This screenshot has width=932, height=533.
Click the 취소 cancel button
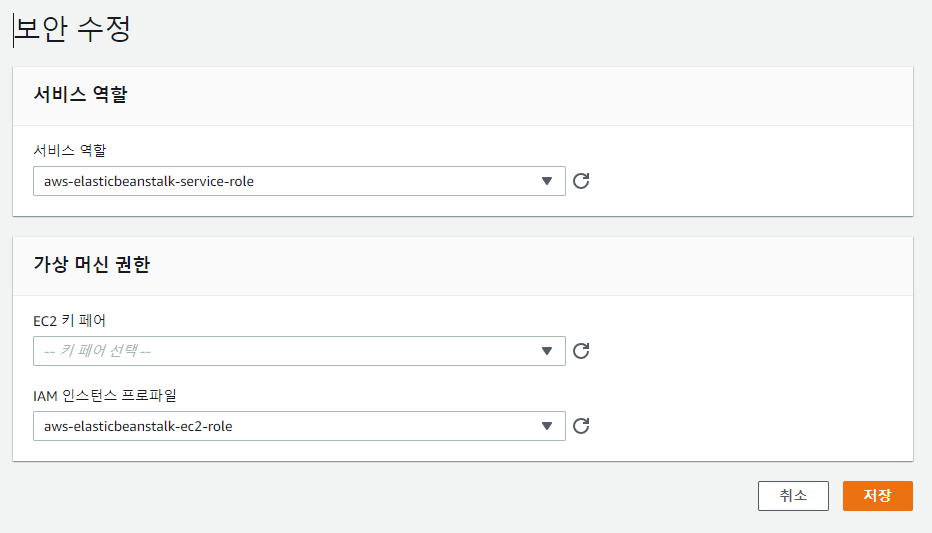coord(793,496)
